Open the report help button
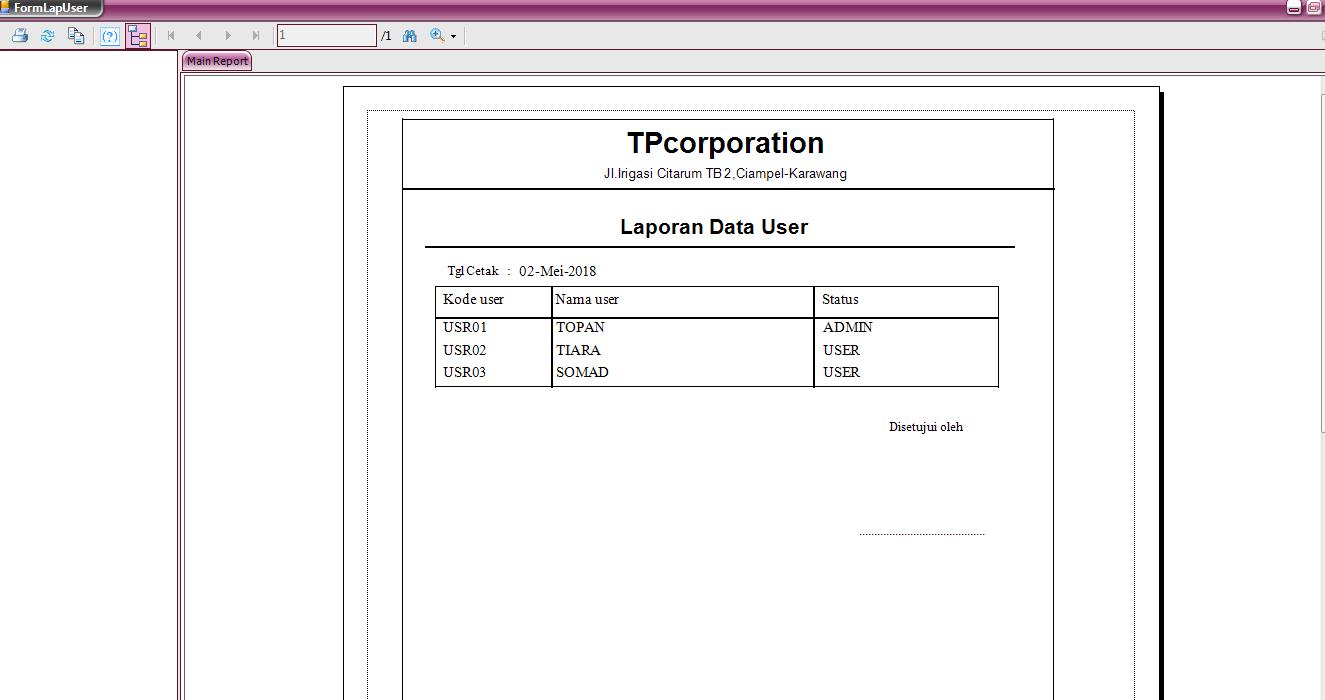 point(110,35)
